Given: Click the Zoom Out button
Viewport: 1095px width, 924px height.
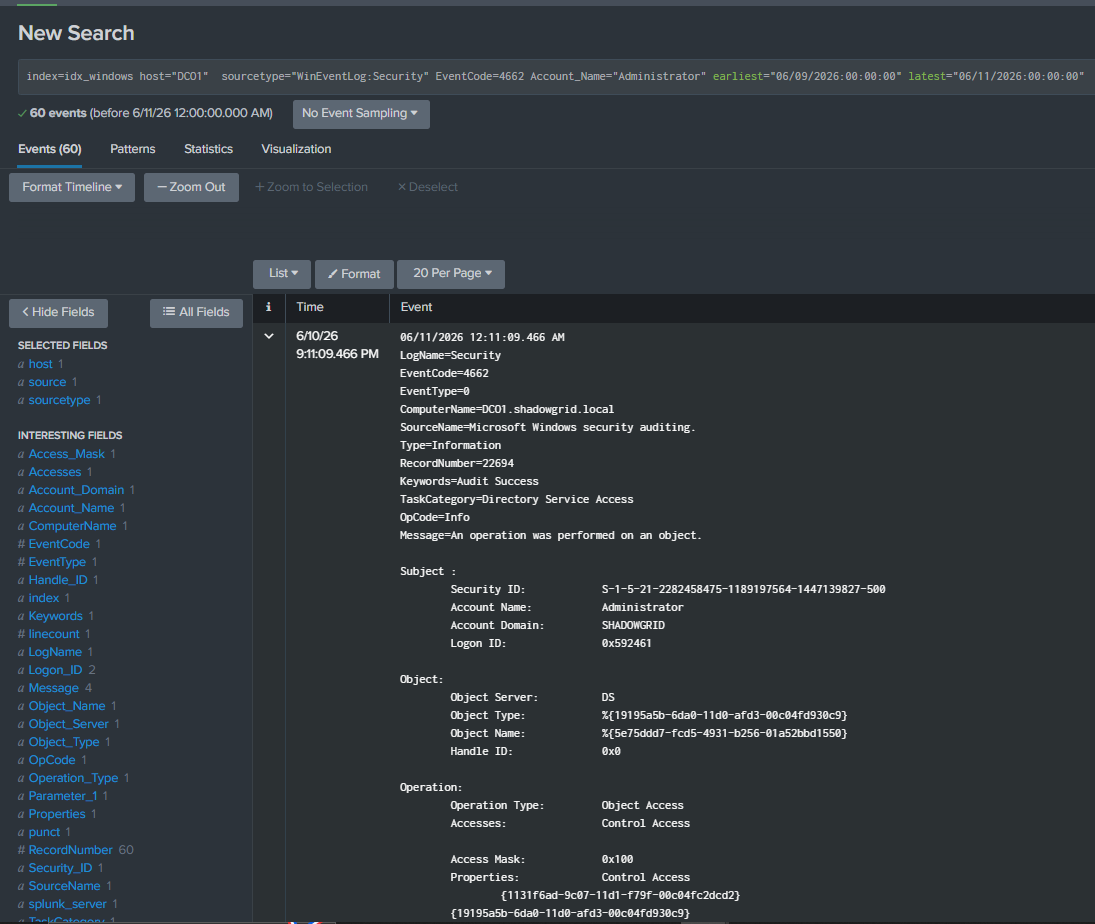Looking at the screenshot, I should (191, 187).
